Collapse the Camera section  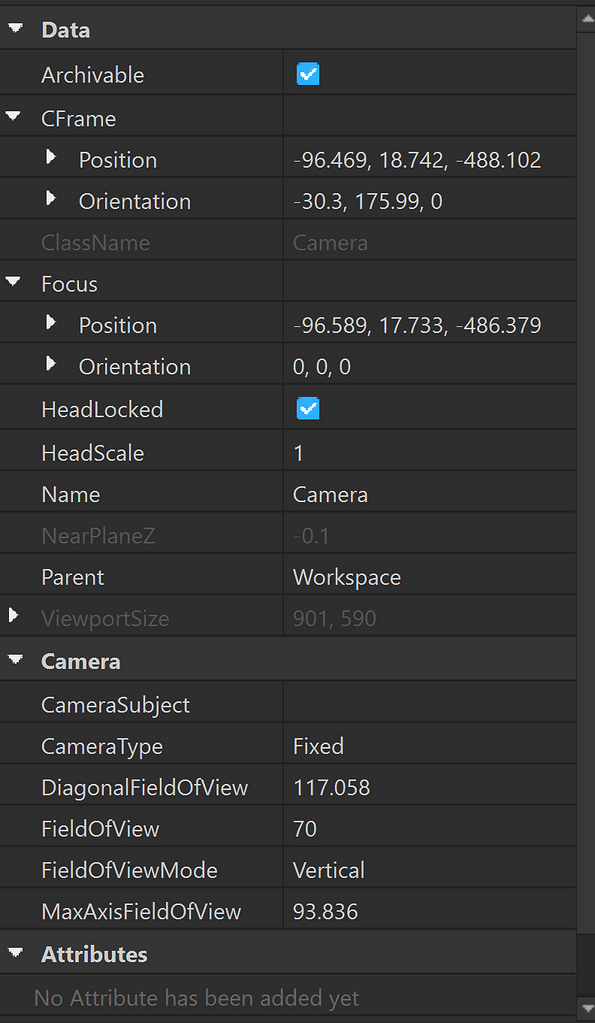15,660
